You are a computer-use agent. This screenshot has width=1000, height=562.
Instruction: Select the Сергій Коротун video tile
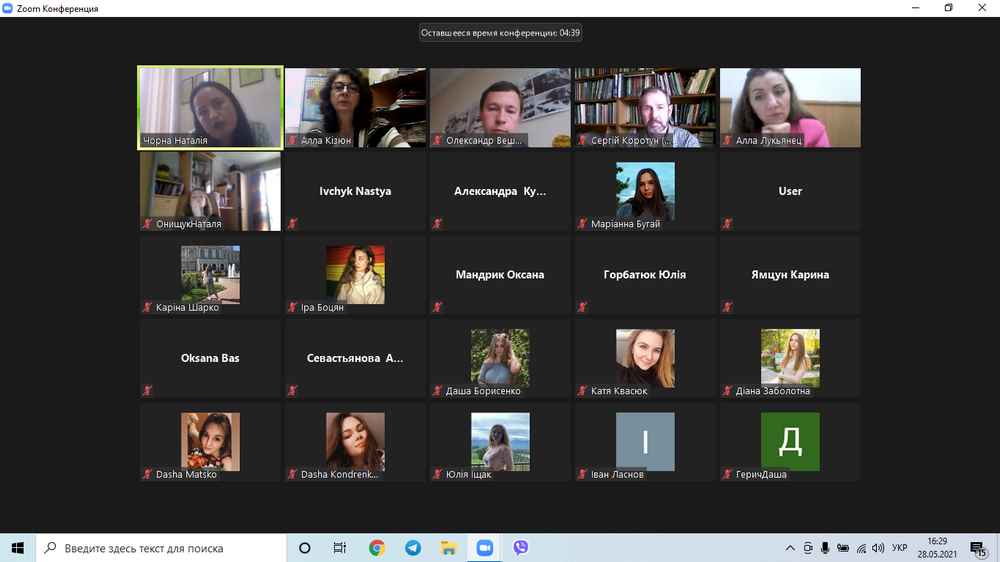pyautogui.click(x=645, y=107)
